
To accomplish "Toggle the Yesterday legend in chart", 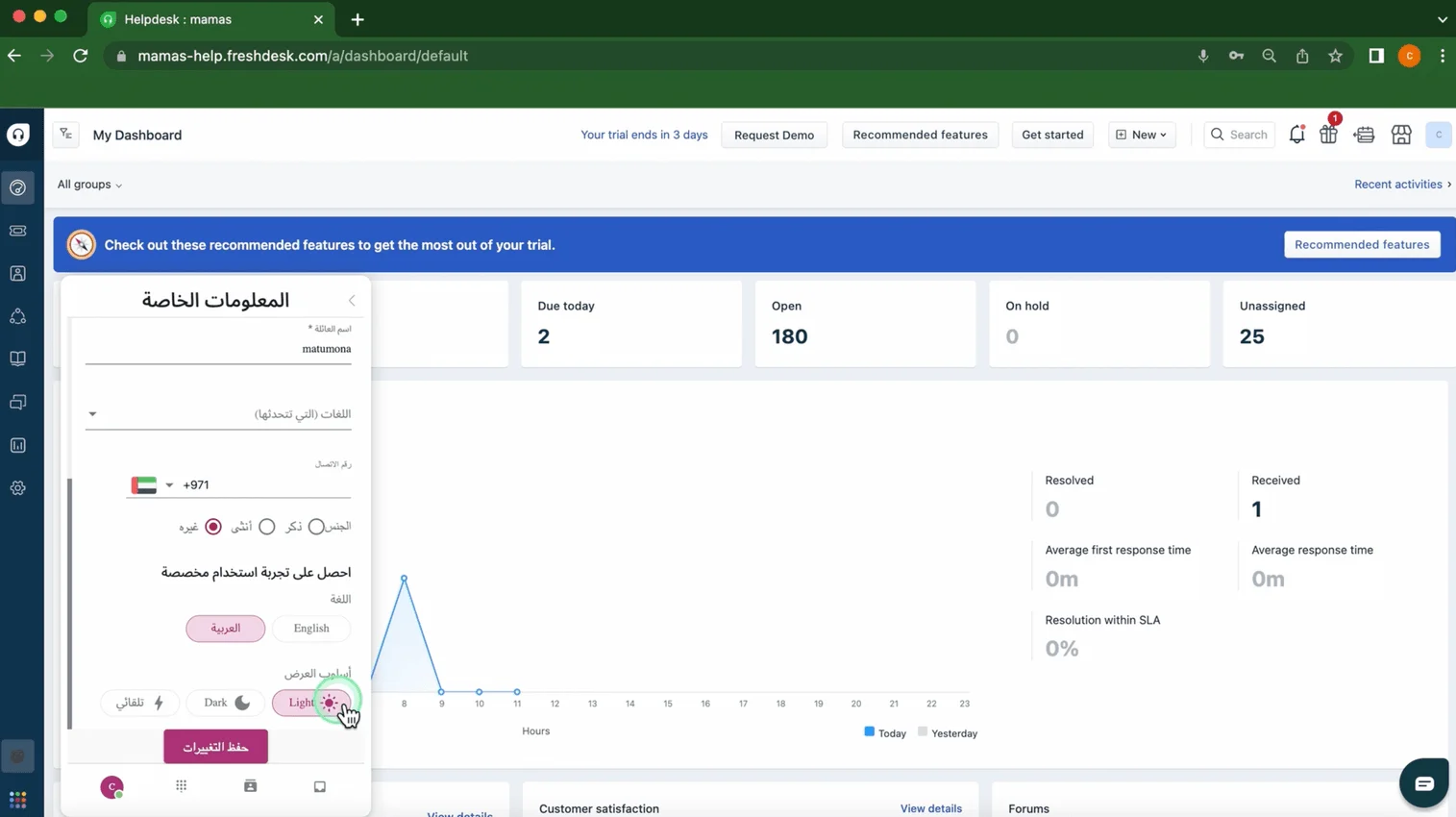I will pos(948,732).
